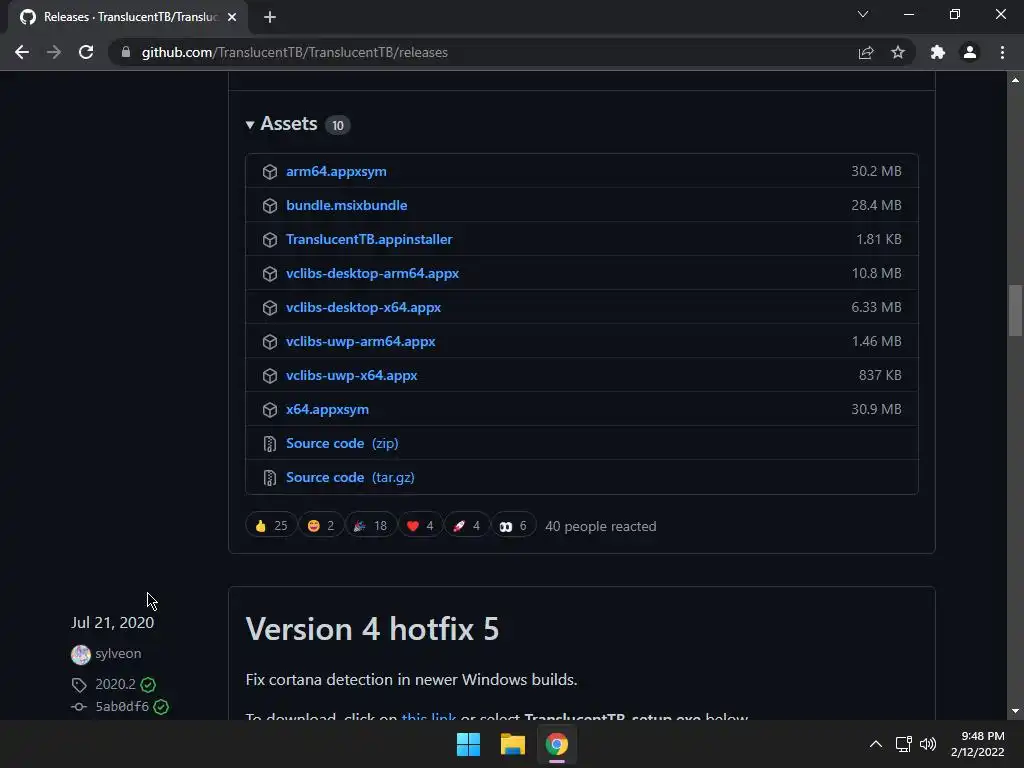Open the Version 4 hotfix 5 release title

(372, 630)
